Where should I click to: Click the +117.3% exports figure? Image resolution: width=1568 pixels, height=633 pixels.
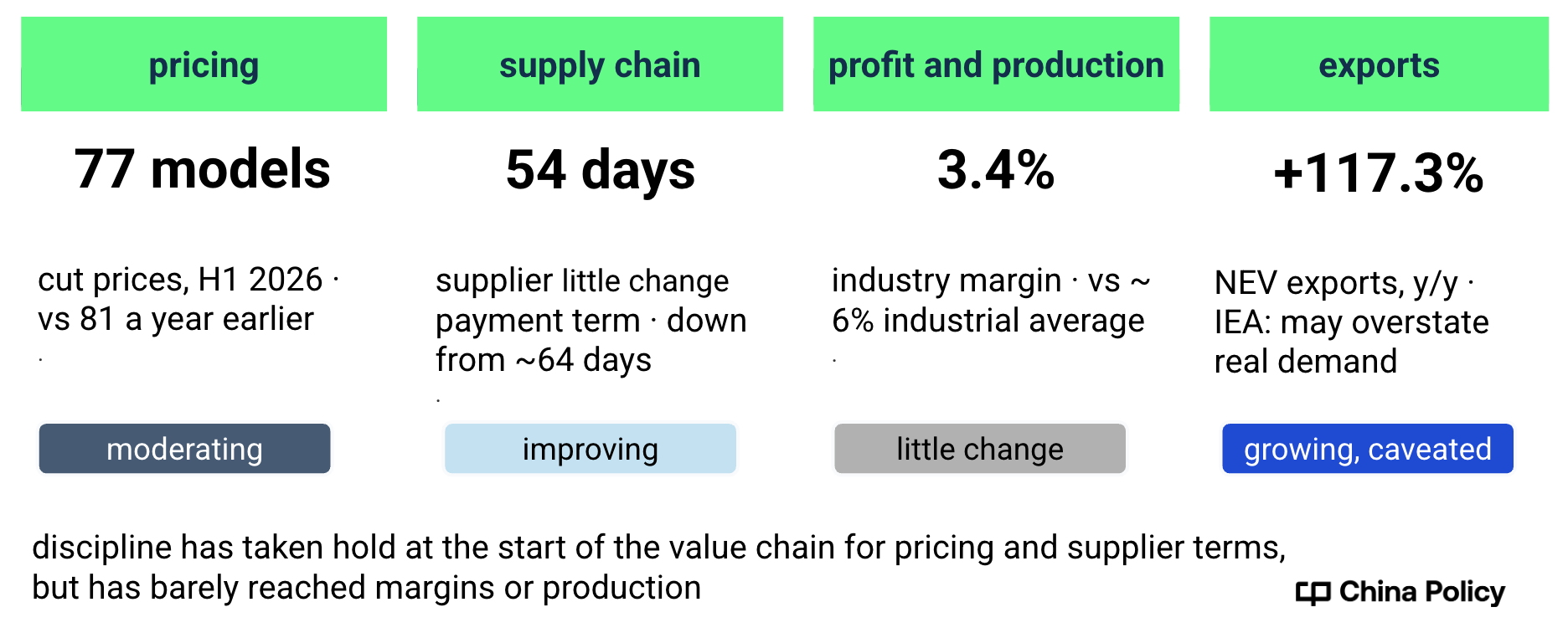(1379, 173)
